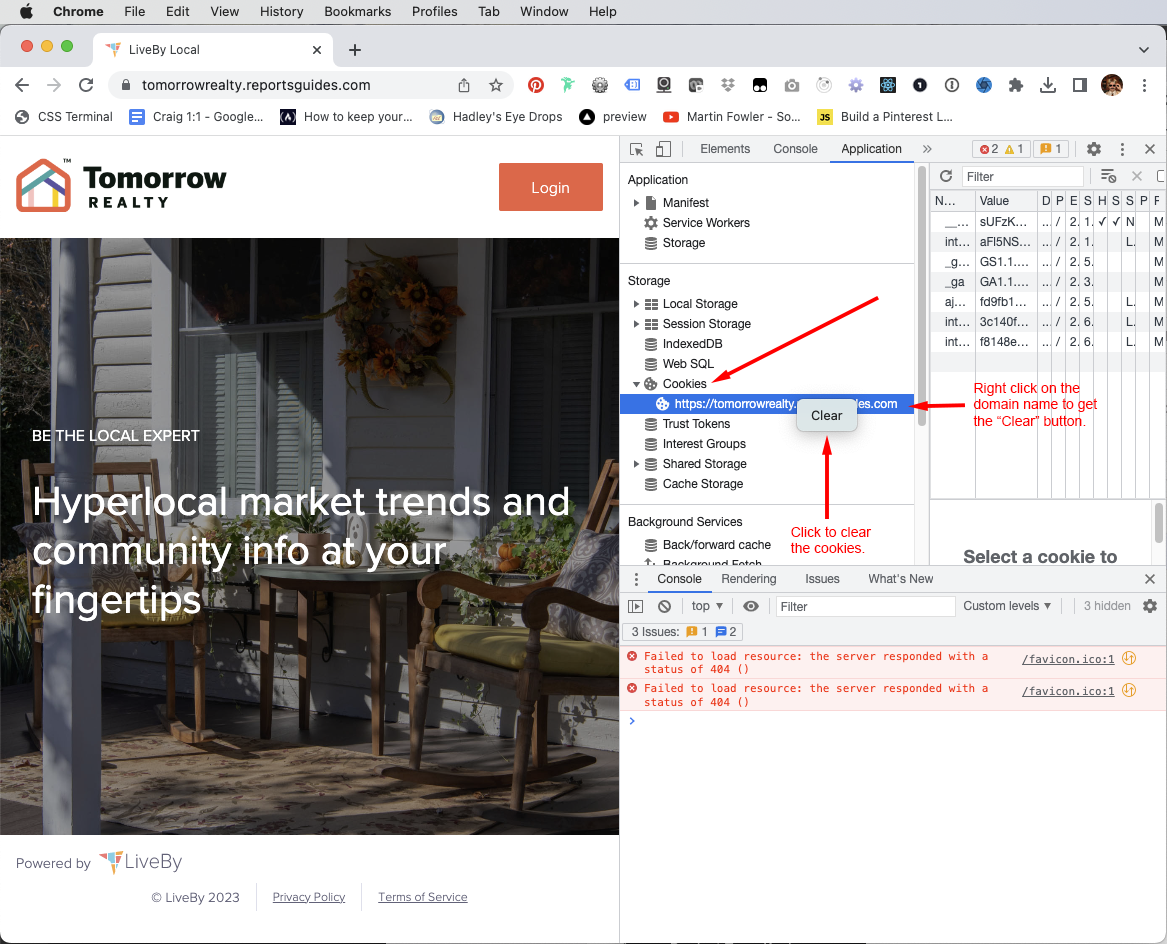Click the inspect element picker icon
The width and height of the screenshot is (1167, 944).
pos(636,149)
